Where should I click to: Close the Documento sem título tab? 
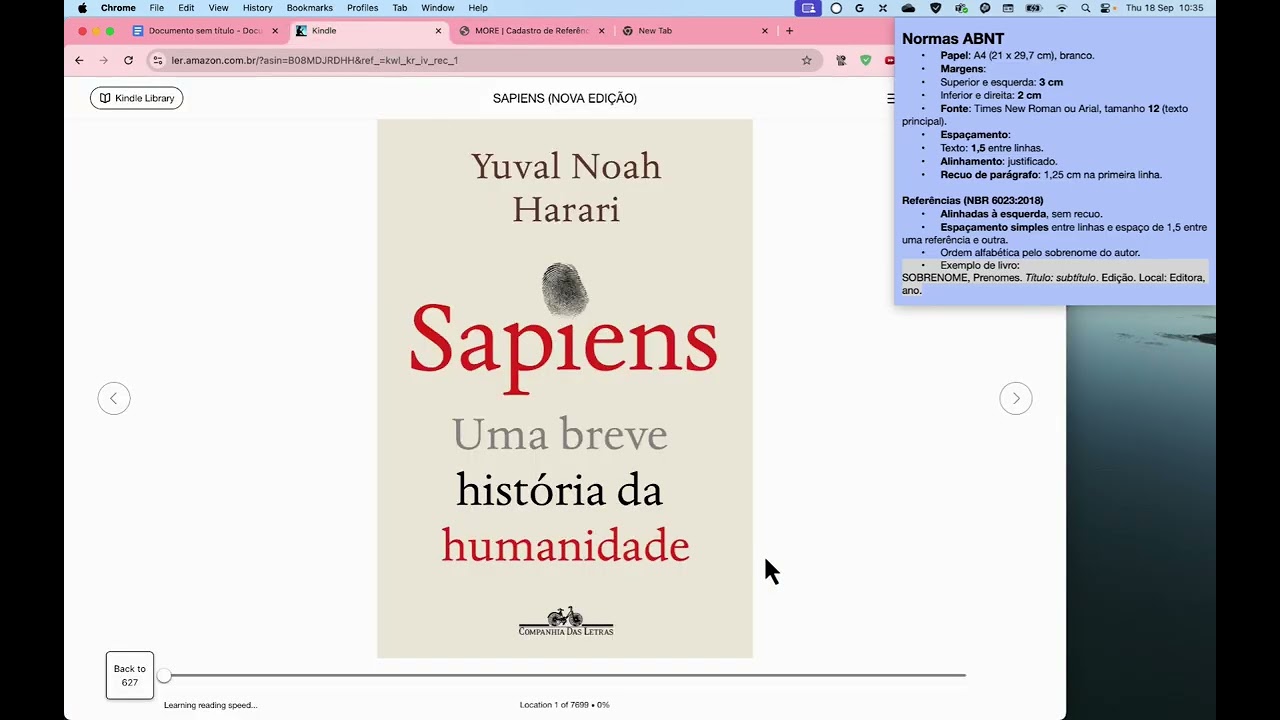tap(275, 31)
